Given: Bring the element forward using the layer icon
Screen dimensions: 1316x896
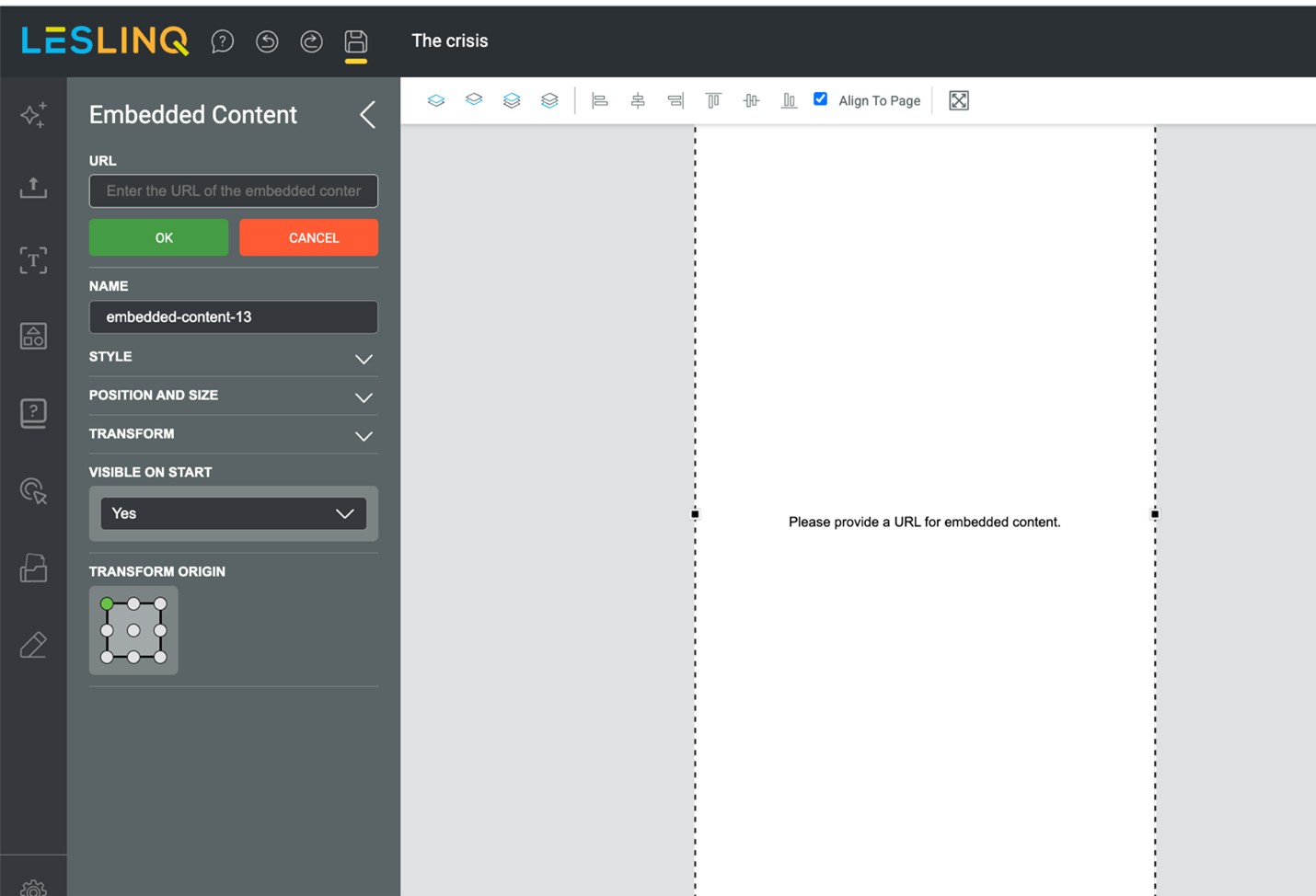Looking at the screenshot, I should pyautogui.click(x=436, y=100).
